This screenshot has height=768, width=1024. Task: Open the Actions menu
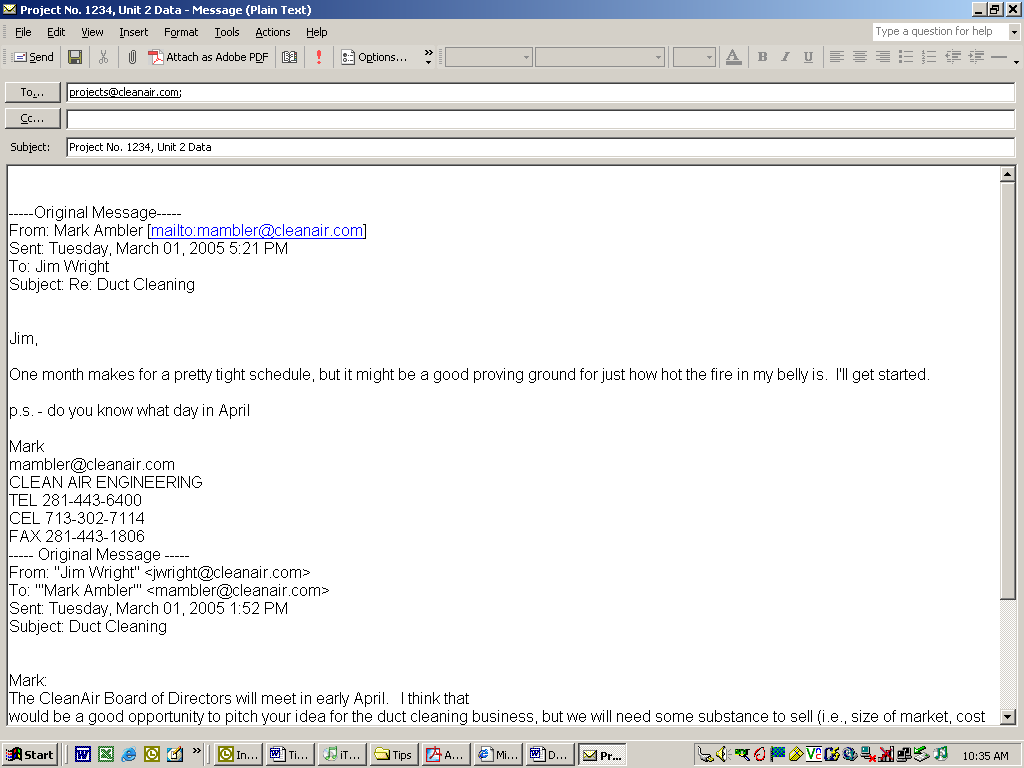[272, 32]
